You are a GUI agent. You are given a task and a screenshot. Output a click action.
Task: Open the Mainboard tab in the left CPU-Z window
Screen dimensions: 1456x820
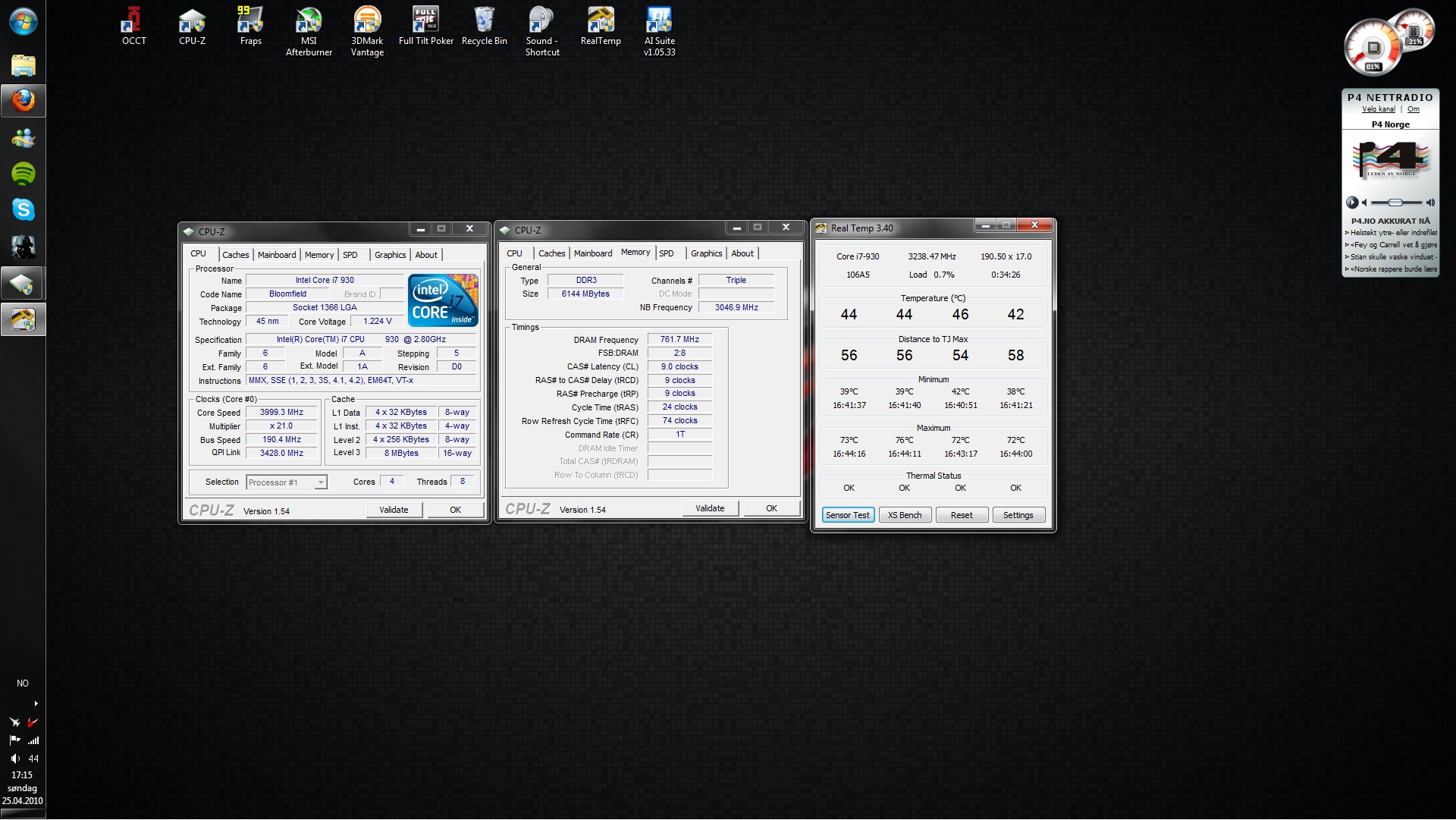[x=277, y=255]
